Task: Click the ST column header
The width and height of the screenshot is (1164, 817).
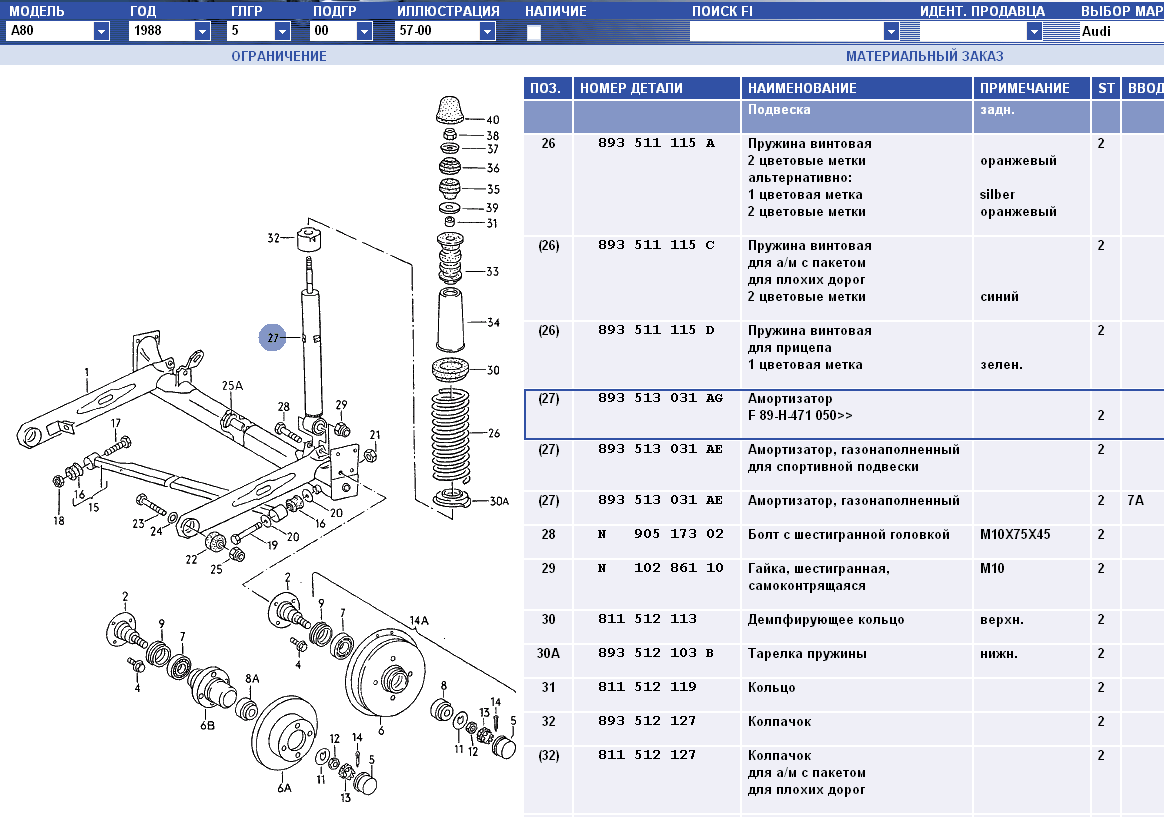Action: tap(1105, 88)
